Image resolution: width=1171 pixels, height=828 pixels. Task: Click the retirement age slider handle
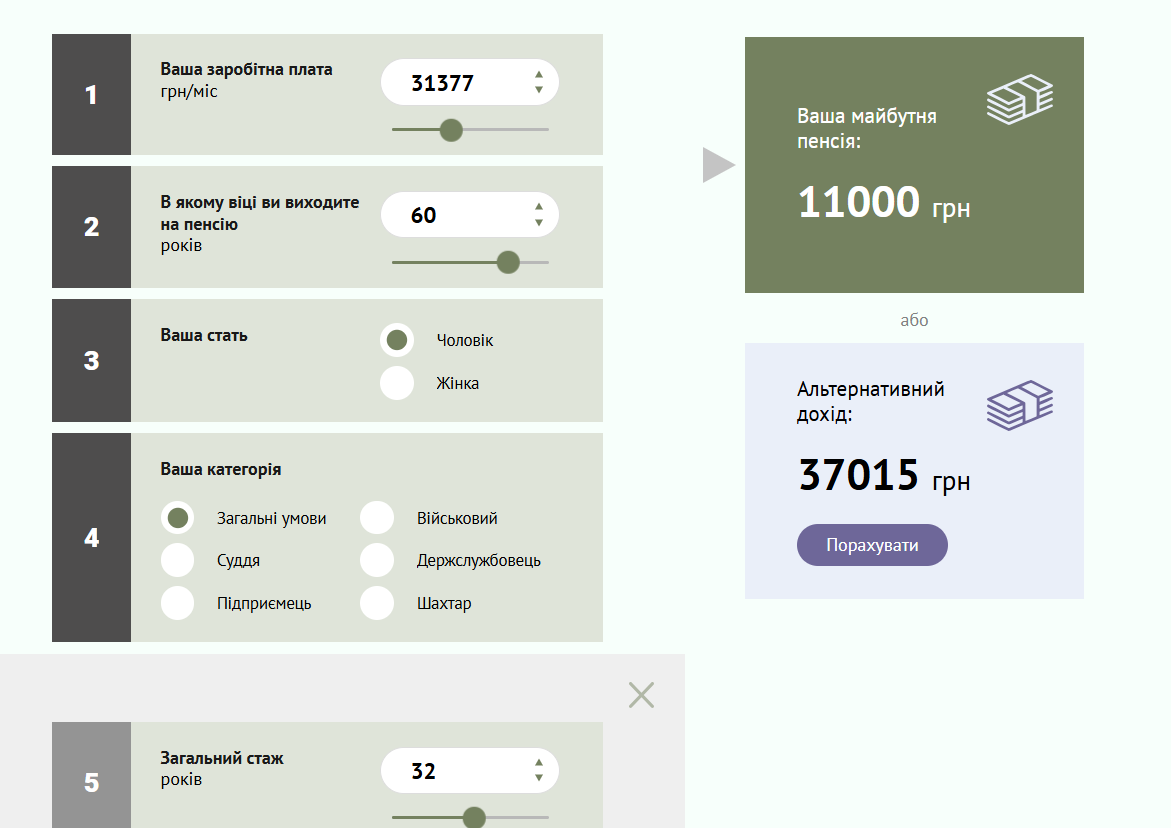coord(508,262)
